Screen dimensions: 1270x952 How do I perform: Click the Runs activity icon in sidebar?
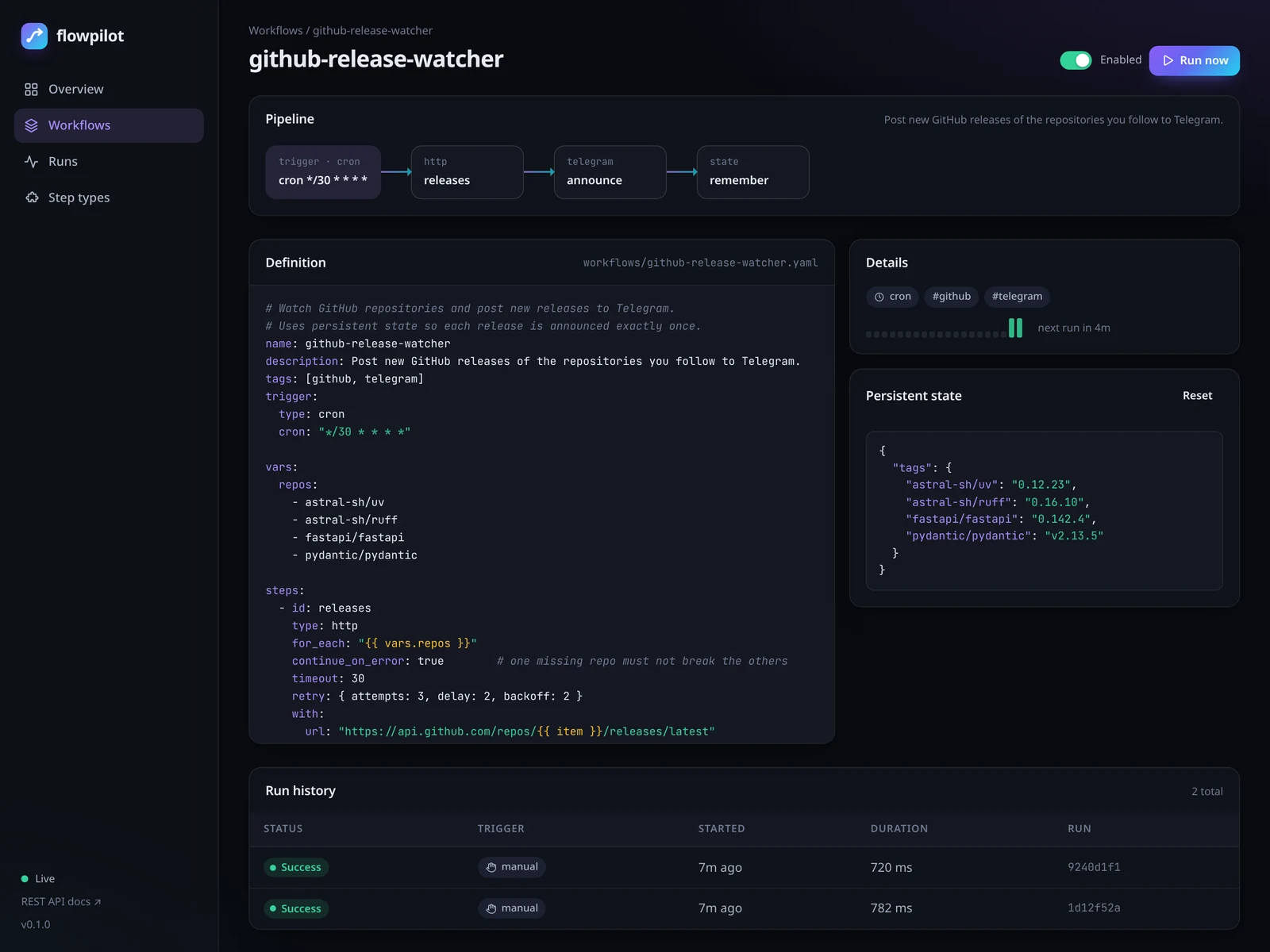click(x=31, y=162)
